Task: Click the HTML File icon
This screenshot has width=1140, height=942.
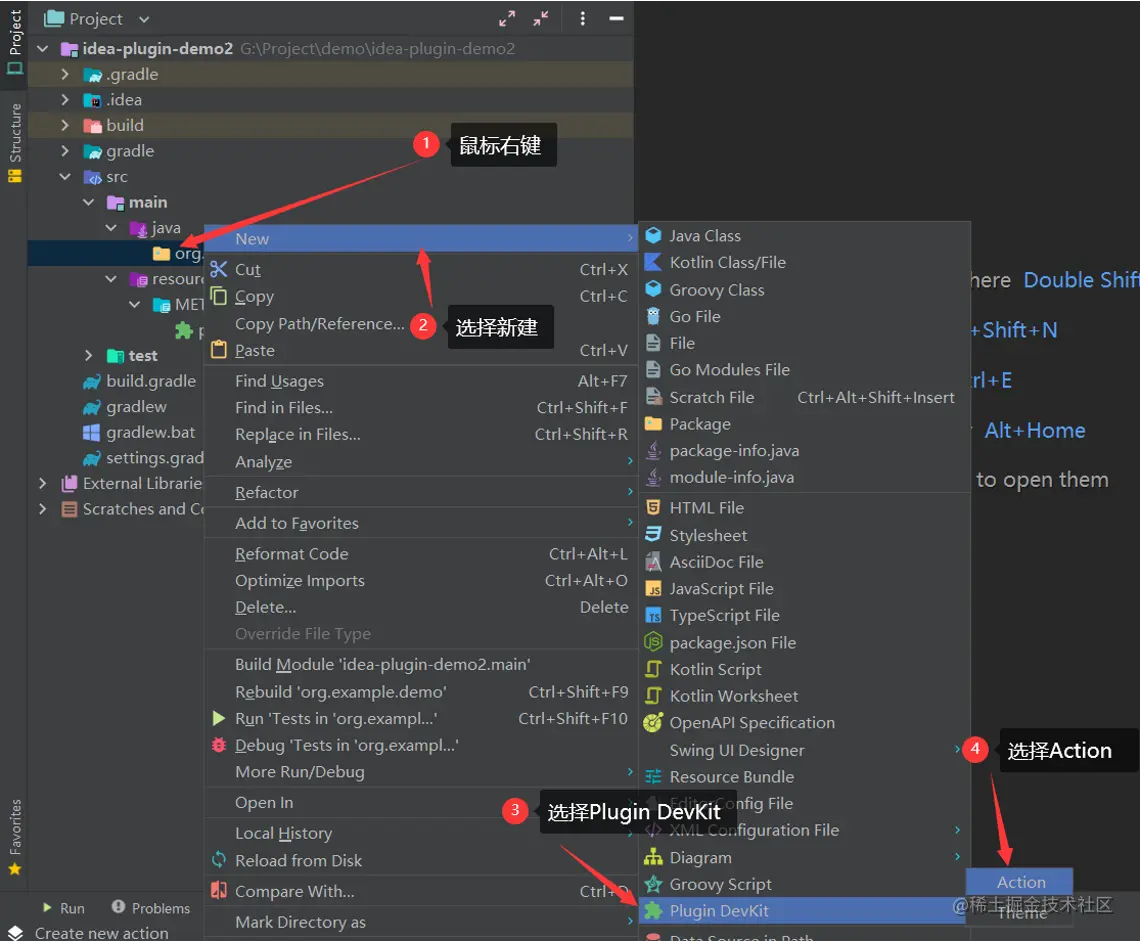Action: pos(654,507)
